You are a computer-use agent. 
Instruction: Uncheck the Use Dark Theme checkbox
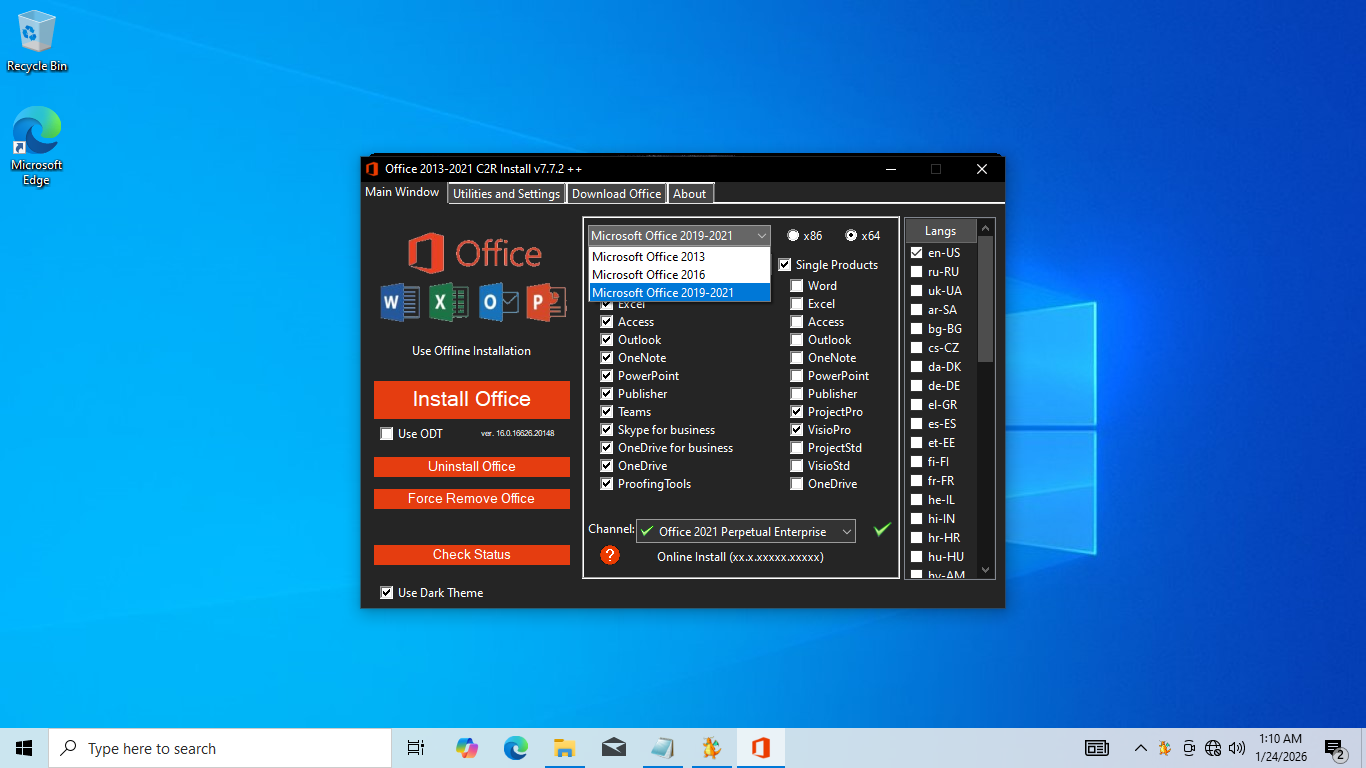click(x=387, y=593)
